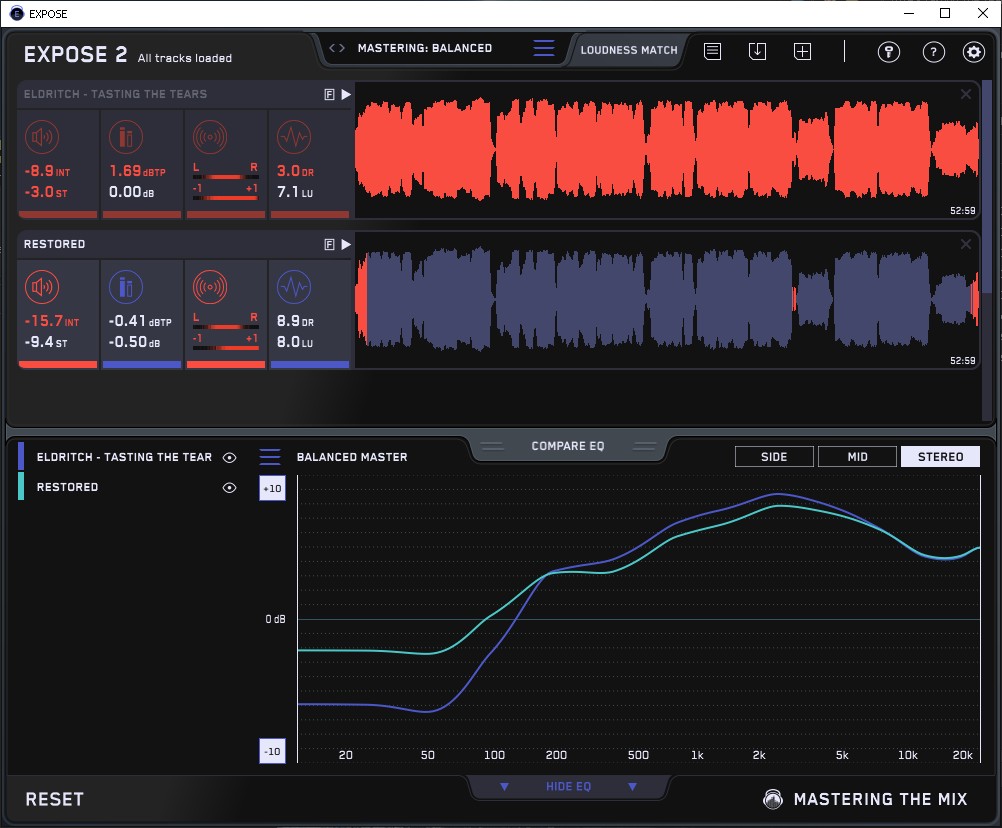Click the dynamic range waveform icon on Eldritch track
This screenshot has width=1002, height=828.
point(293,137)
